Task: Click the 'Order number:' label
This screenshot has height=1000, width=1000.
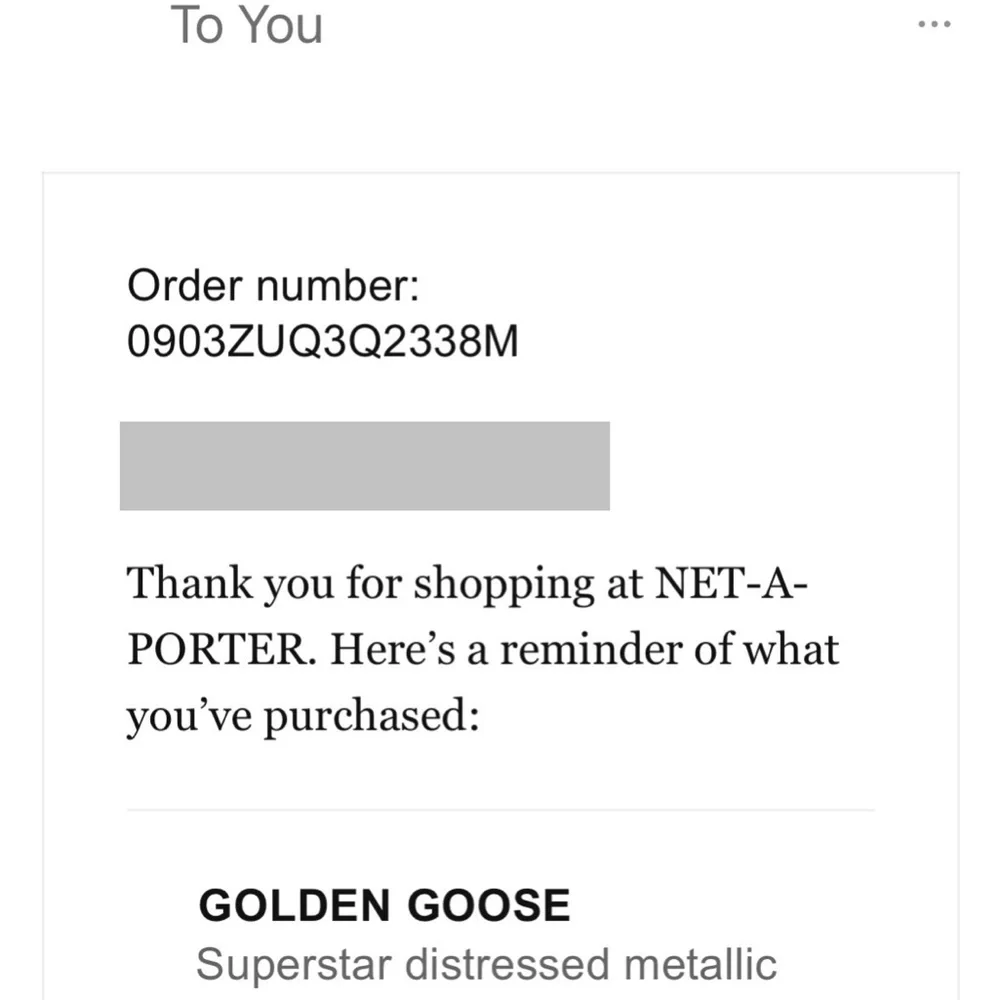Action: click(x=271, y=287)
